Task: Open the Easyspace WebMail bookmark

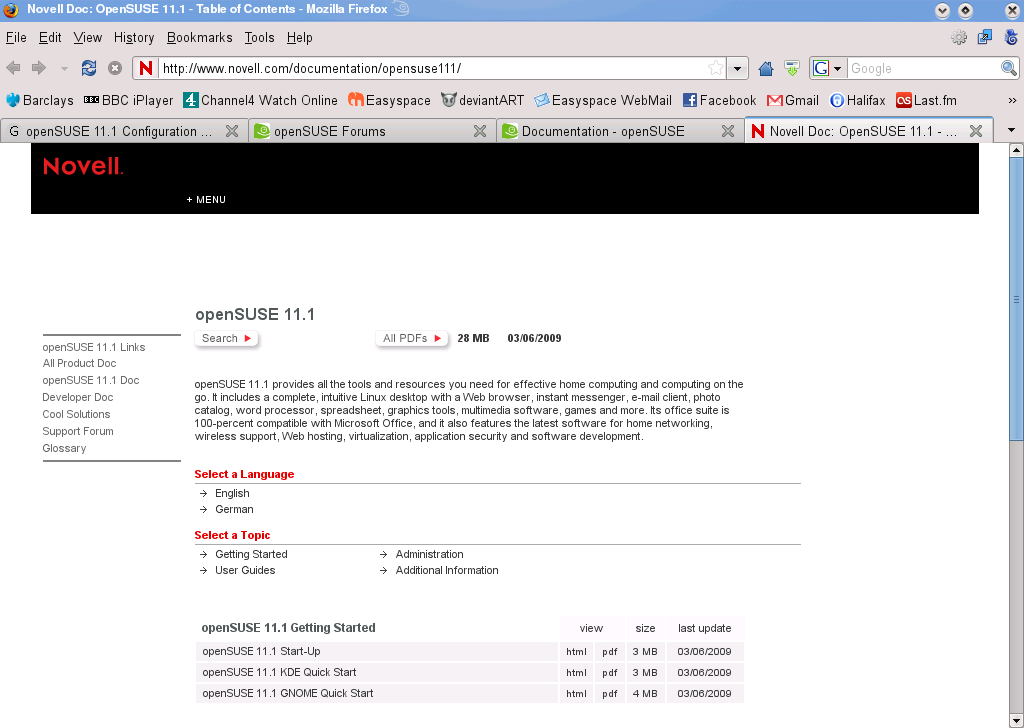Action: [603, 100]
